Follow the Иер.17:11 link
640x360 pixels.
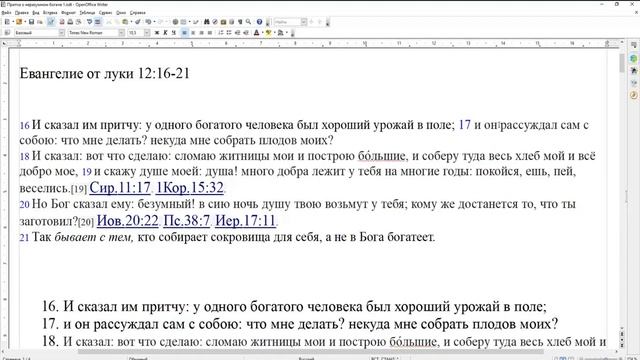pos(245,220)
